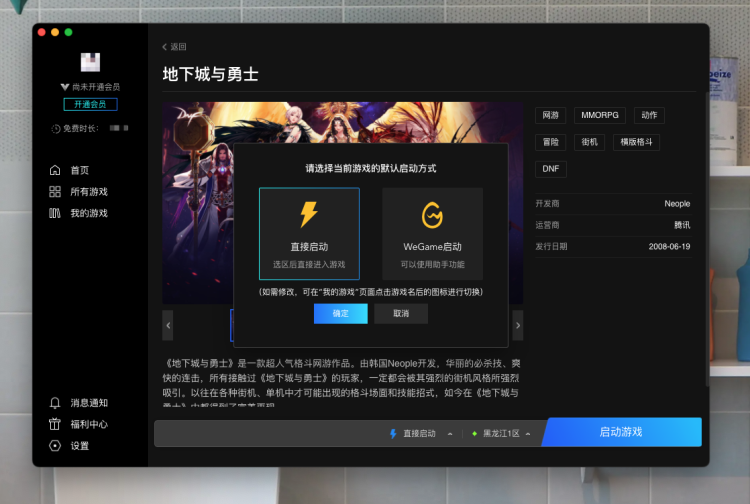
Task: Click the 动作 tag
Action: pos(649,115)
